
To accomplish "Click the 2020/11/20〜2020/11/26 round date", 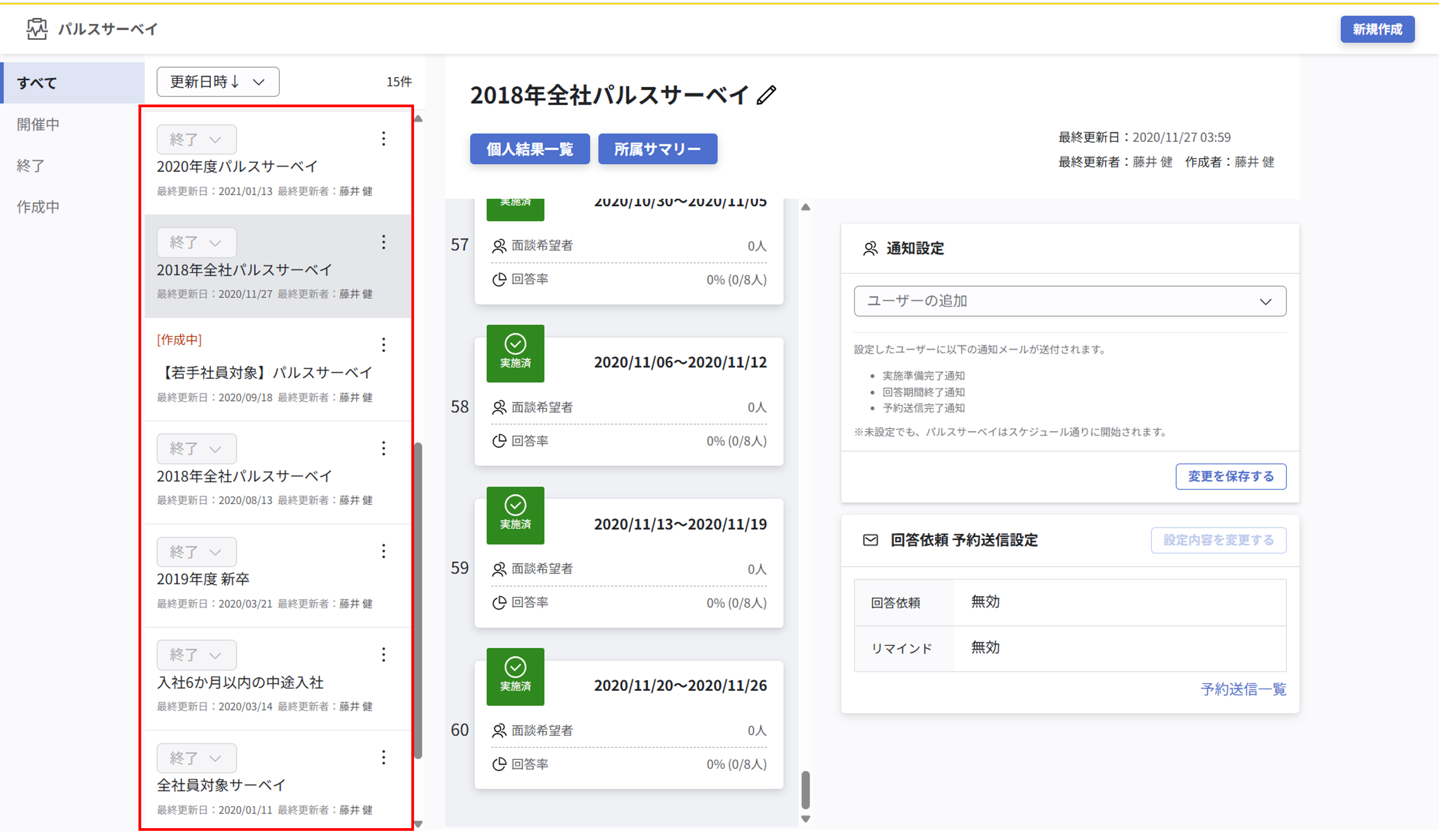I will (680, 686).
